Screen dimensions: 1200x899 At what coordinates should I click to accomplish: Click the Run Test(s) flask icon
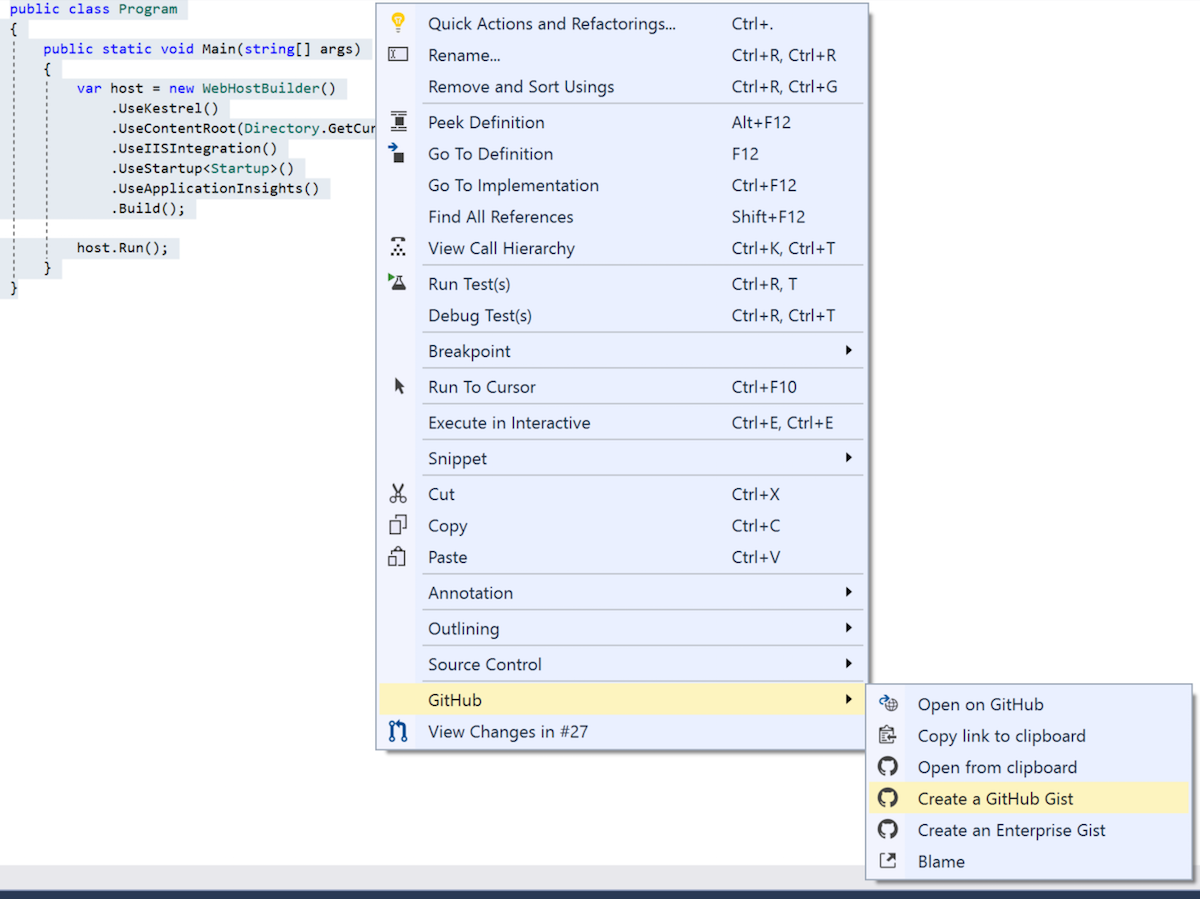point(397,283)
